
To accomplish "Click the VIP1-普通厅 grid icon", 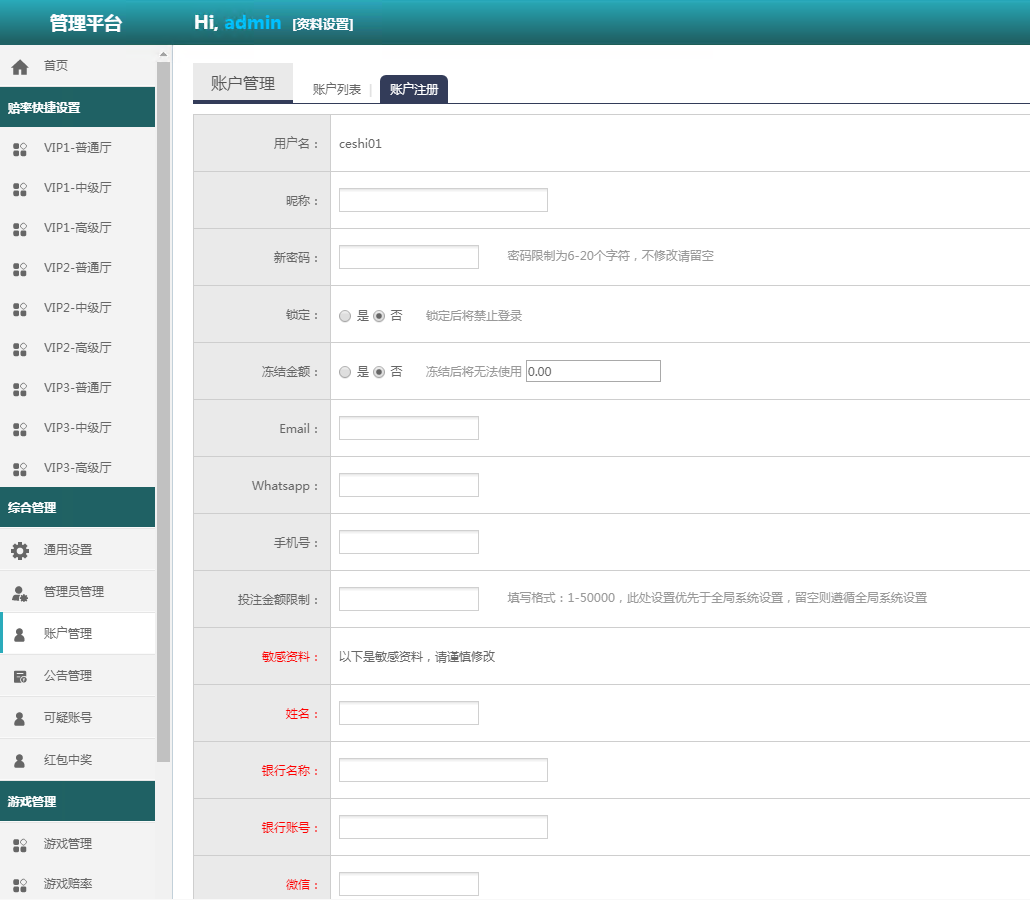I will pyautogui.click(x=19, y=149).
